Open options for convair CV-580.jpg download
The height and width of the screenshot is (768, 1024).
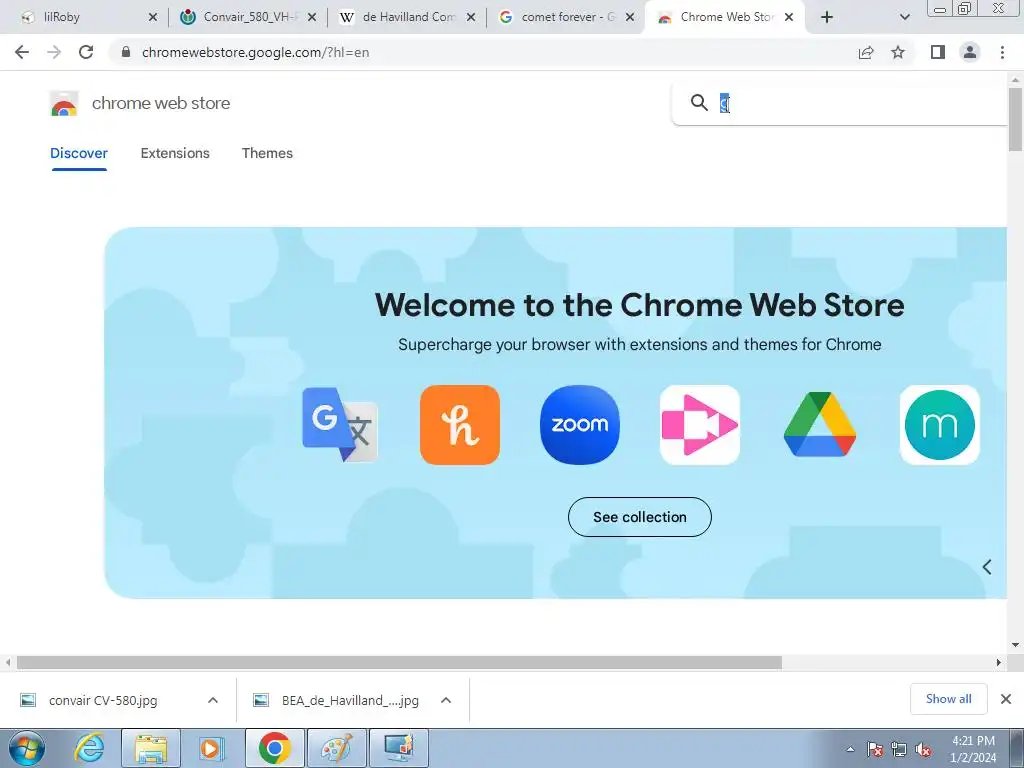point(213,700)
